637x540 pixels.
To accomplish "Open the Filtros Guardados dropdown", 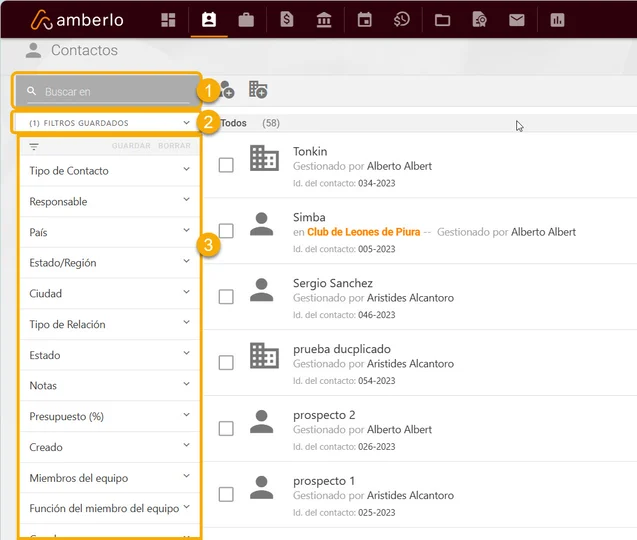I will tap(107, 123).
